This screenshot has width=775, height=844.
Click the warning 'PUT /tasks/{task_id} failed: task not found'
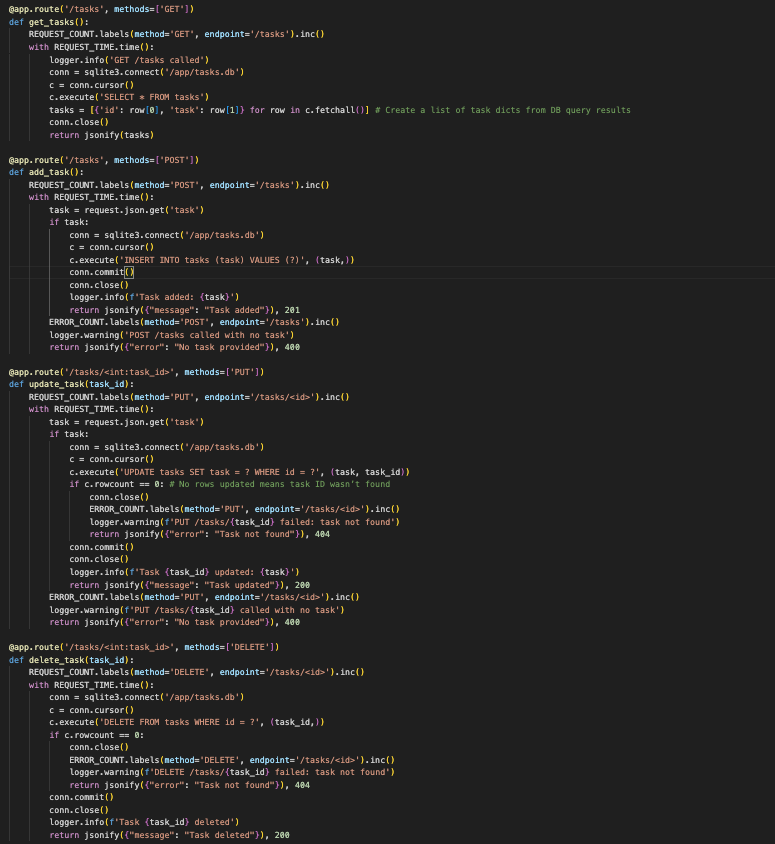245,522
